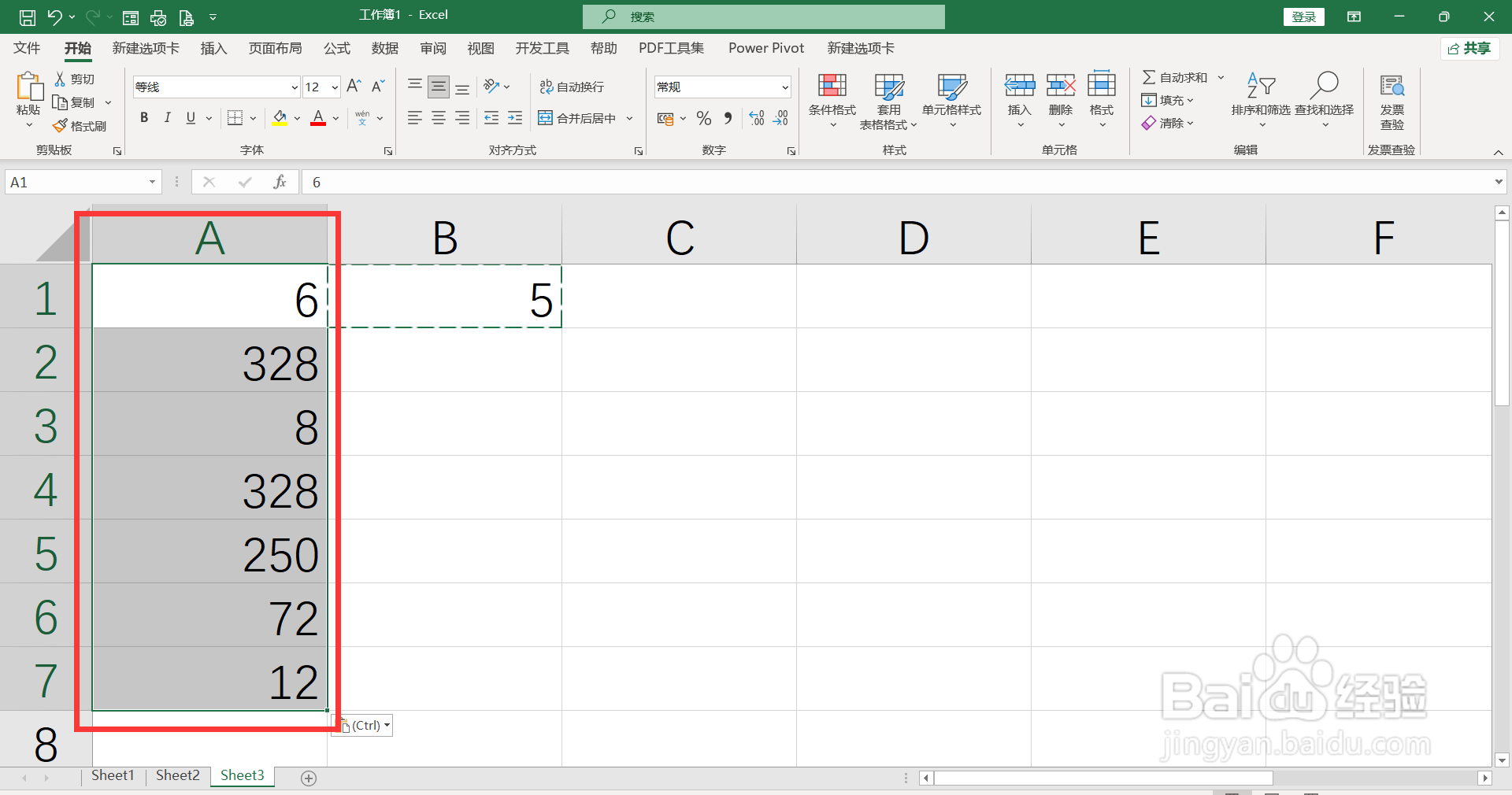Click the 复制 copy button
This screenshot has width=1512, height=795.
pos(74,102)
